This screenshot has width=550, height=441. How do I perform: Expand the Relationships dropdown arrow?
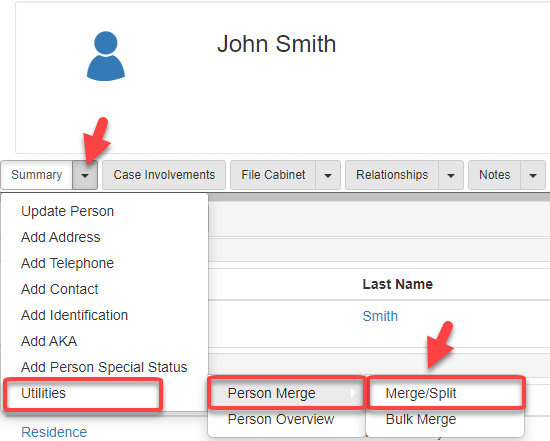pos(451,175)
